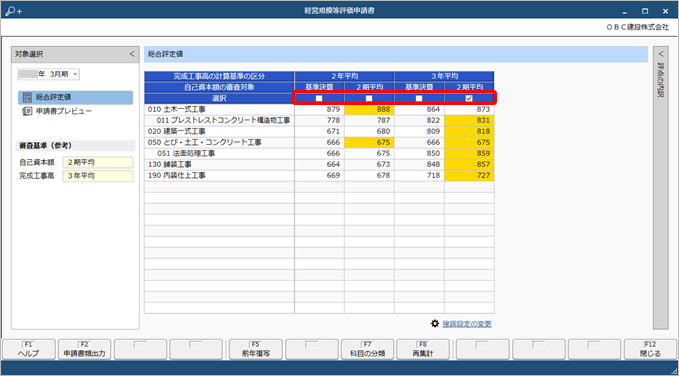Click the F5 前年複写 button

[x=255, y=349]
